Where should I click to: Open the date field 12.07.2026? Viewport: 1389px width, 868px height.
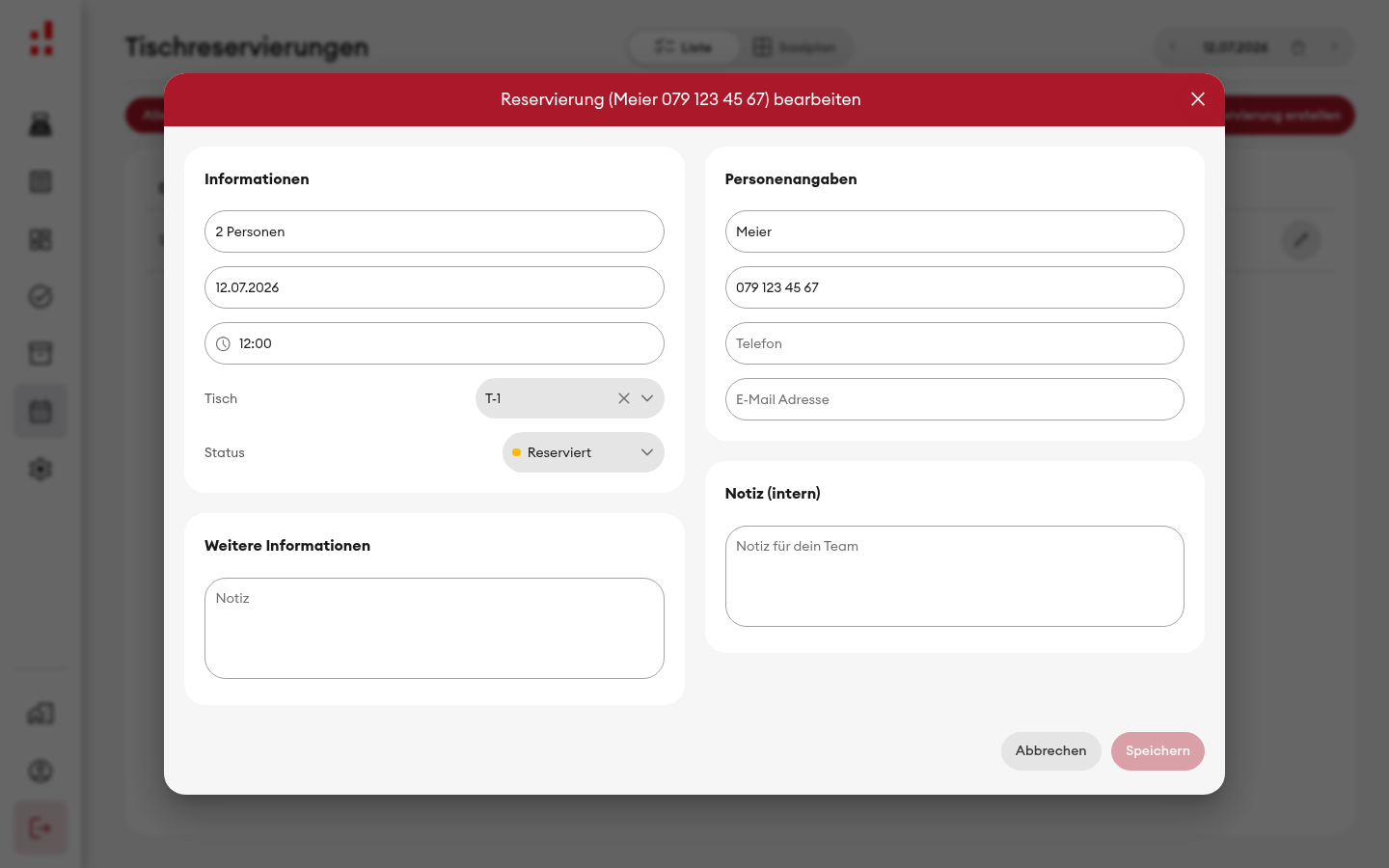tap(434, 287)
